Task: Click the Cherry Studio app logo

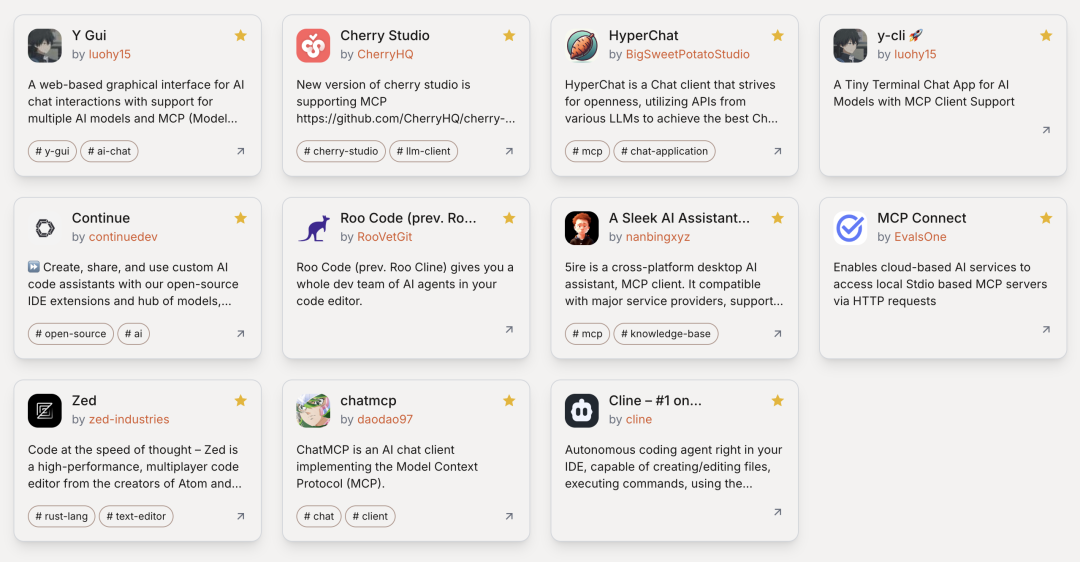Action: (x=313, y=45)
